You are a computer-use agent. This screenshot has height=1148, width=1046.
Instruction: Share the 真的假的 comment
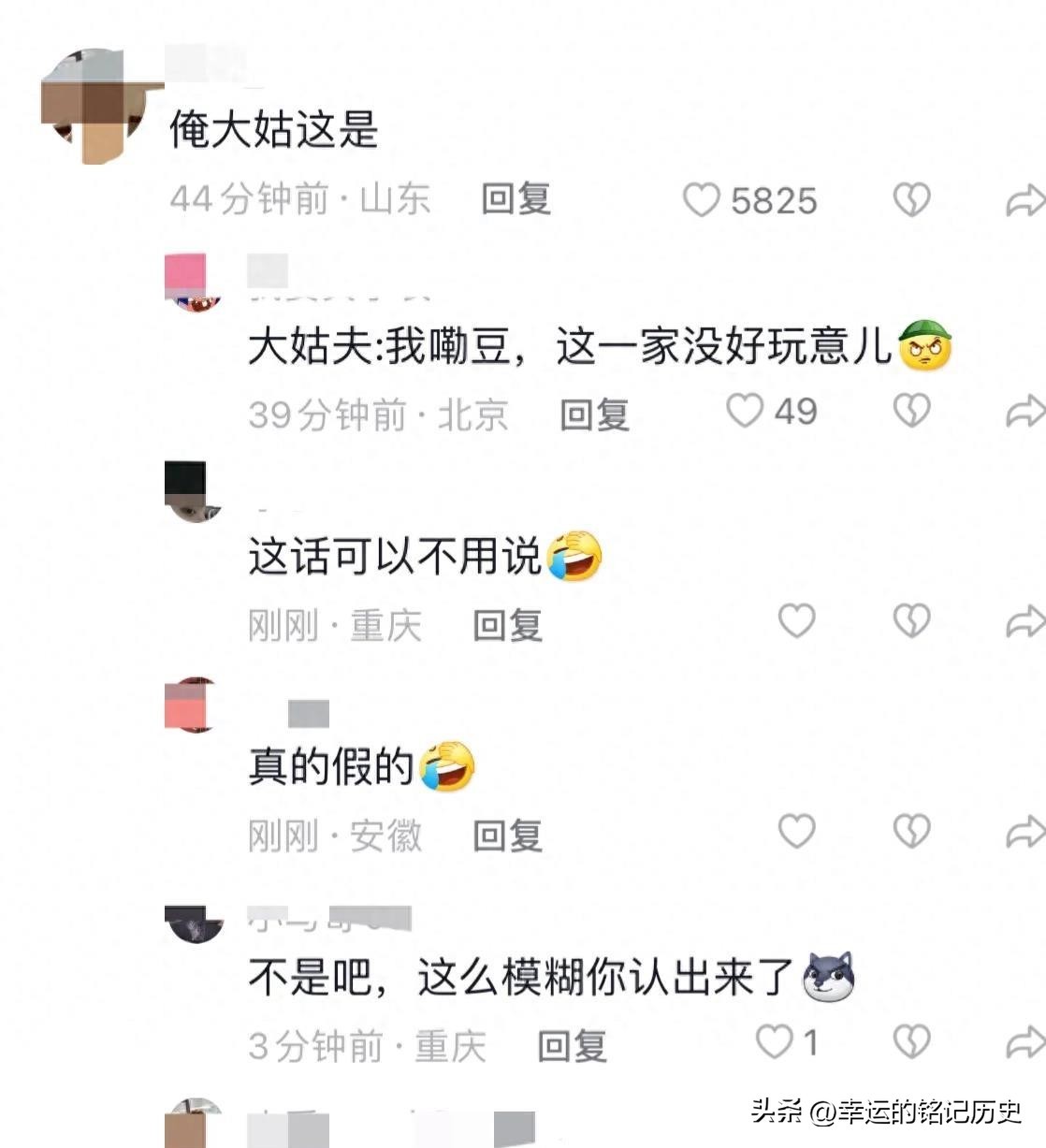click(x=1024, y=832)
